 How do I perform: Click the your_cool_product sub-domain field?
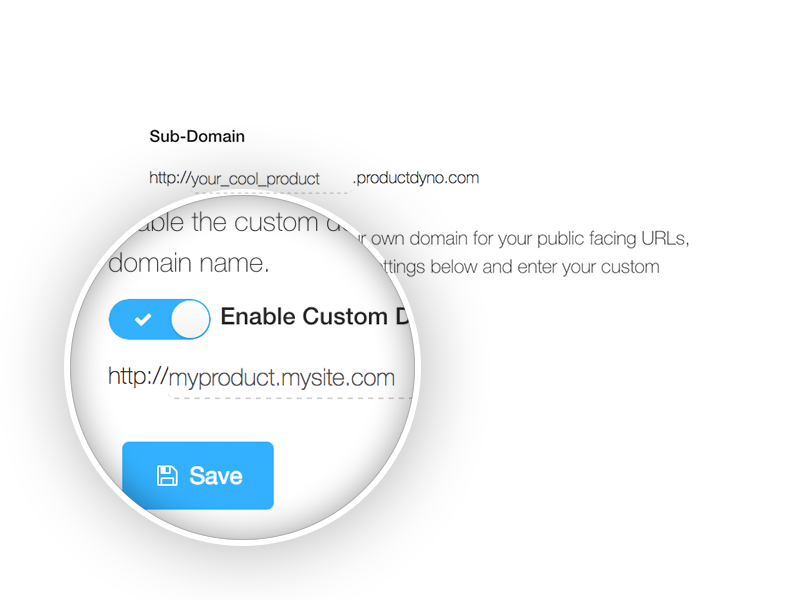click(256, 179)
